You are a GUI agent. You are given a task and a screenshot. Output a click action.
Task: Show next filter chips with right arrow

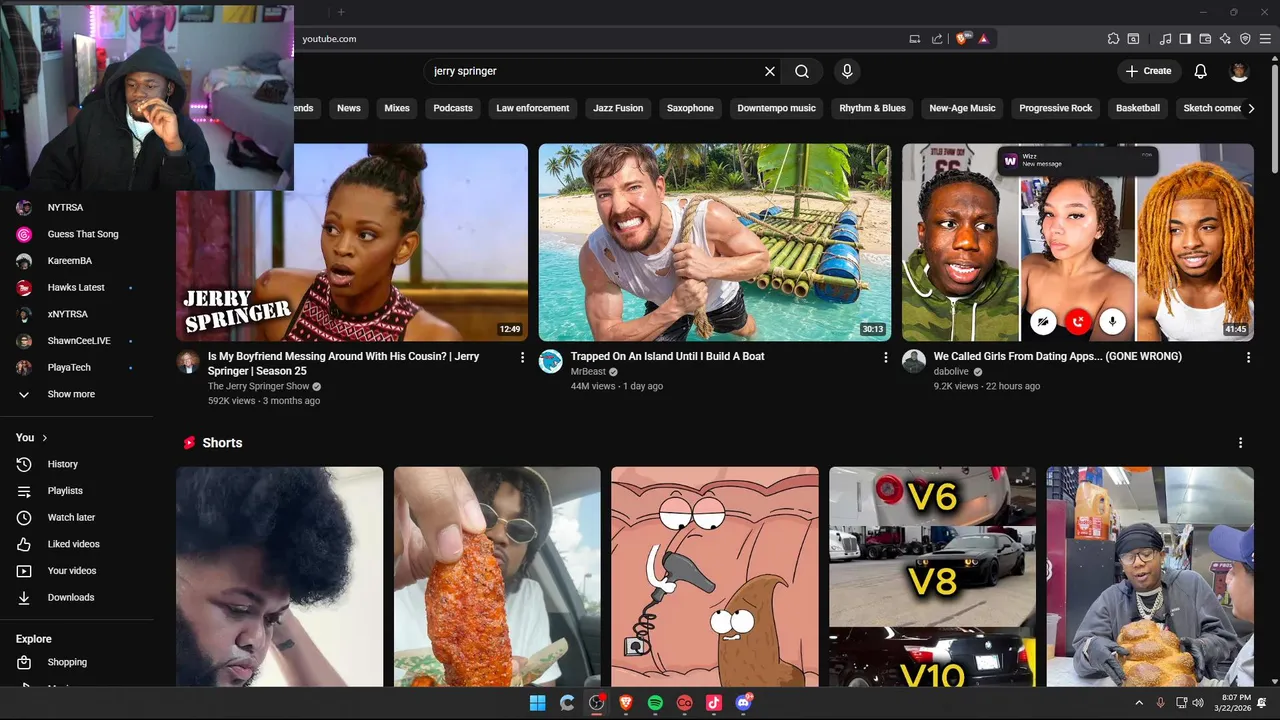[x=1251, y=108]
